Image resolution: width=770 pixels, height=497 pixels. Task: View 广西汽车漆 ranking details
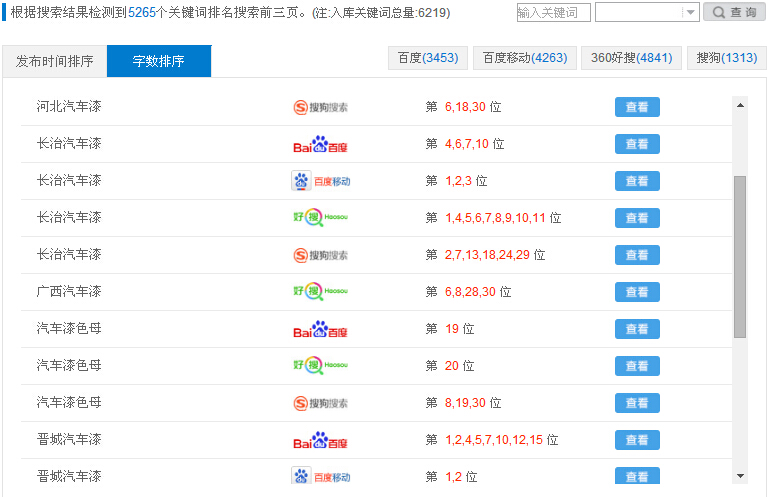(637, 292)
